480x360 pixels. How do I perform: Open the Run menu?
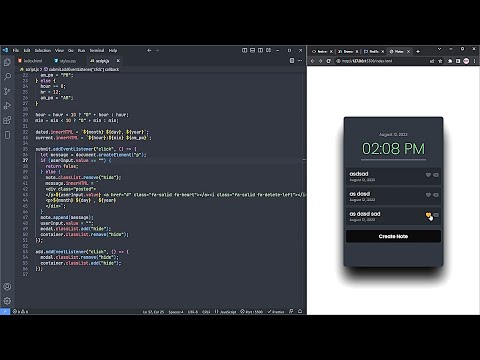(x=81, y=50)
